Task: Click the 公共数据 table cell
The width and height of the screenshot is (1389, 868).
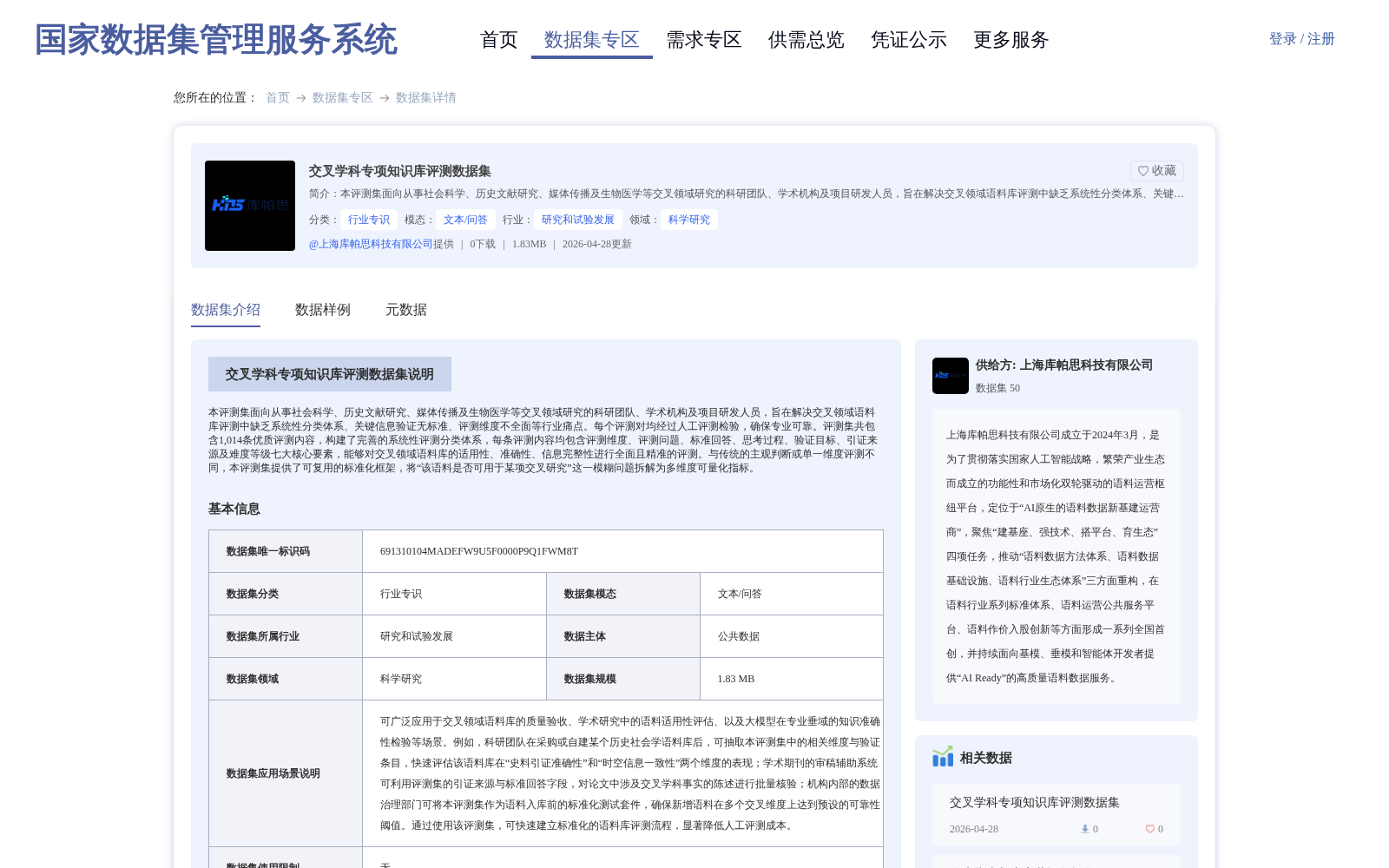Action: (739, 636)
